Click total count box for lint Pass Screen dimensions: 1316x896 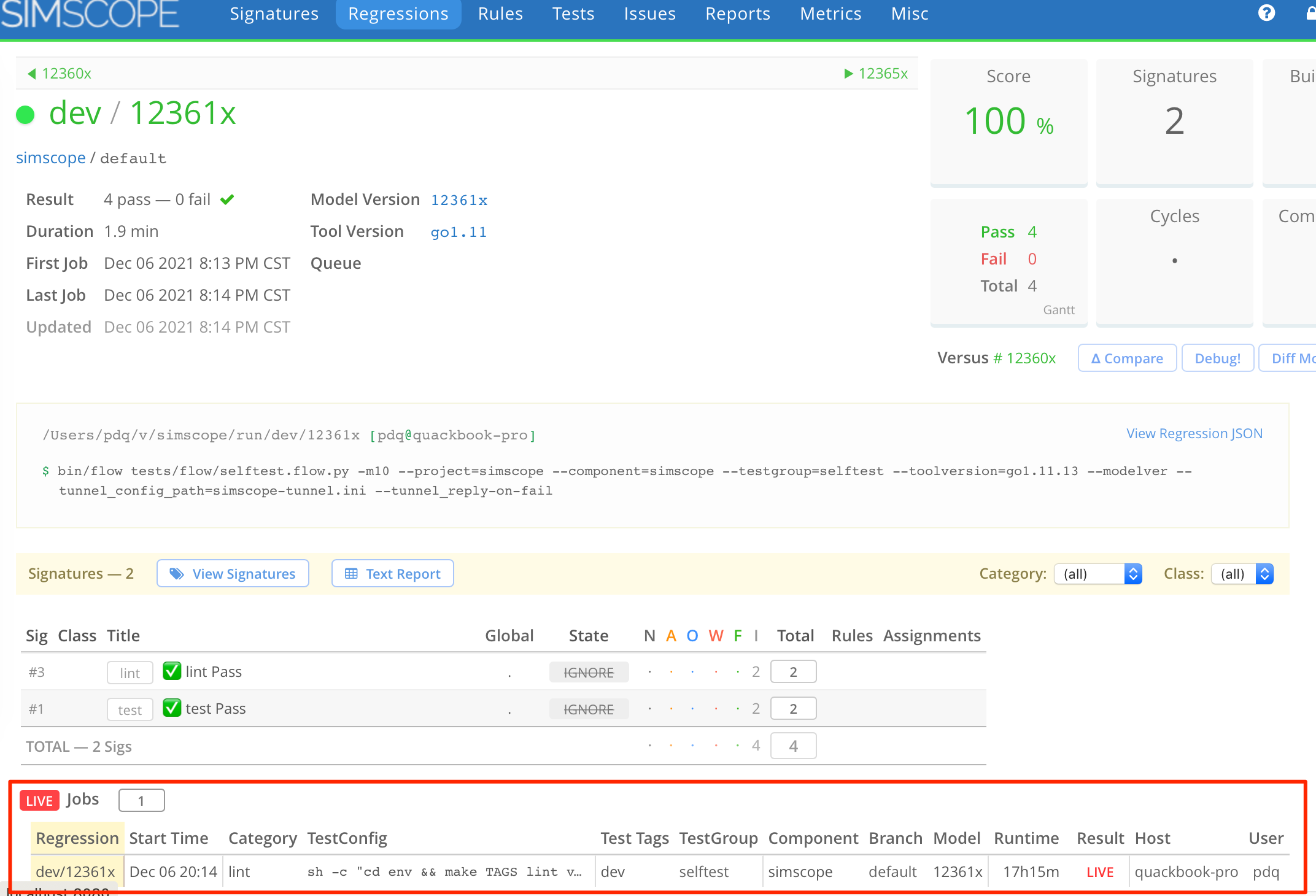[x=793, y=671]
